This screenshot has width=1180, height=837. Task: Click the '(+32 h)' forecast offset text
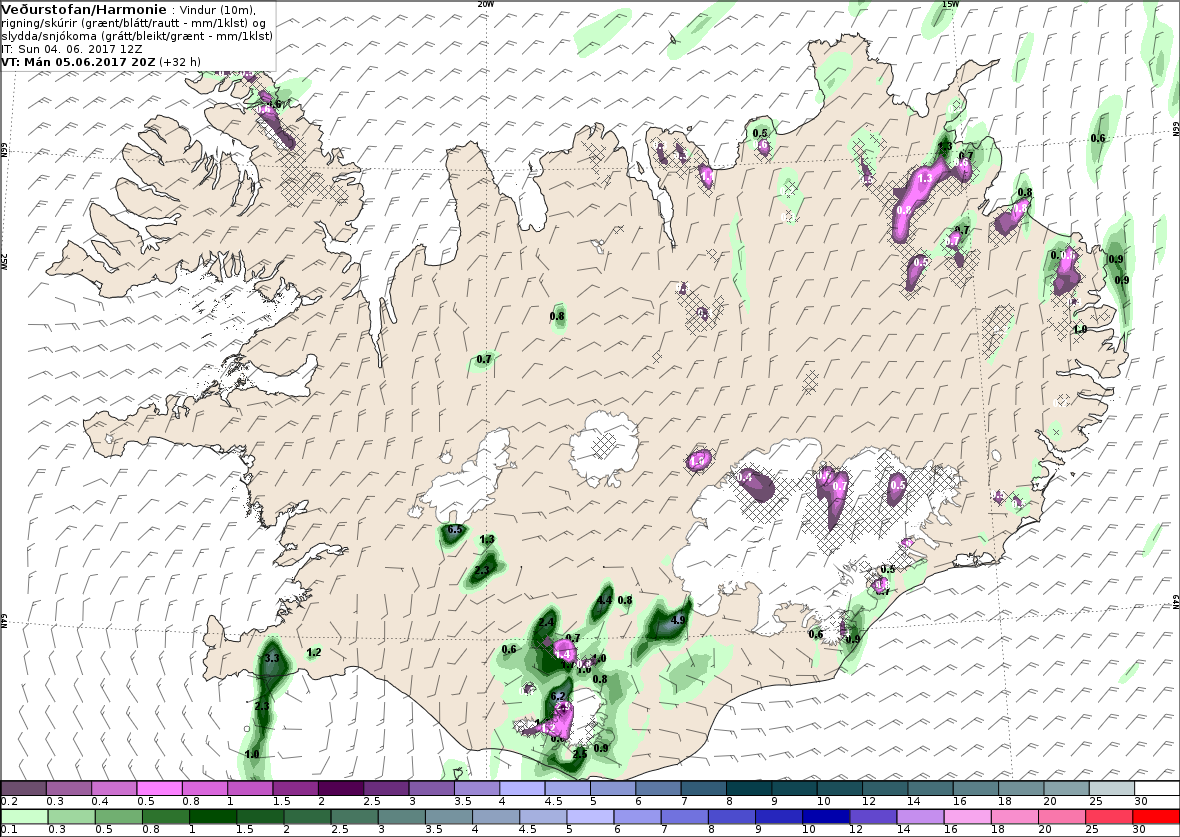180,62
